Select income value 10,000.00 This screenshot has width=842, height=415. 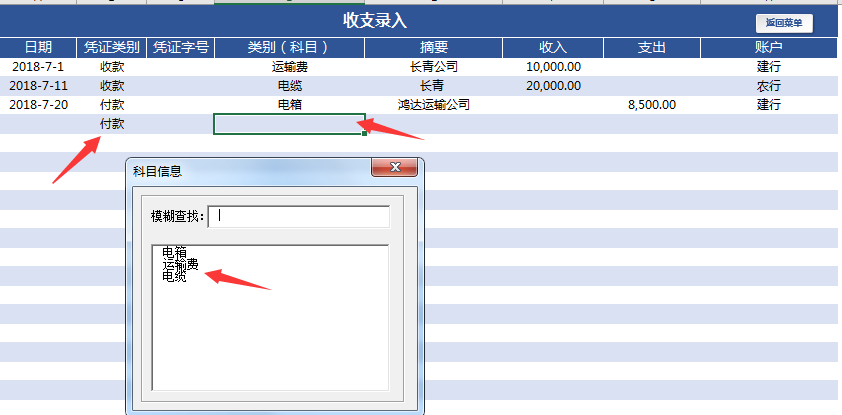tap(553, 67)
